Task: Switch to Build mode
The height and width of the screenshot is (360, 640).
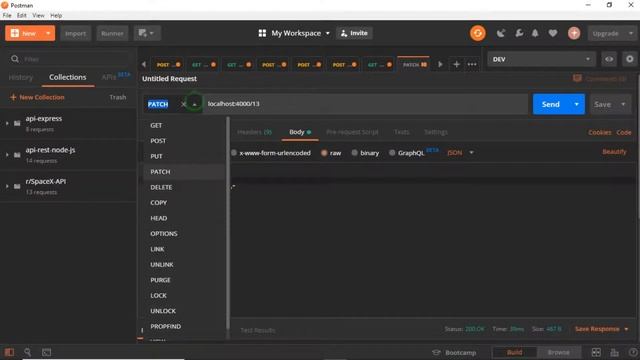Action: (514, 352)
